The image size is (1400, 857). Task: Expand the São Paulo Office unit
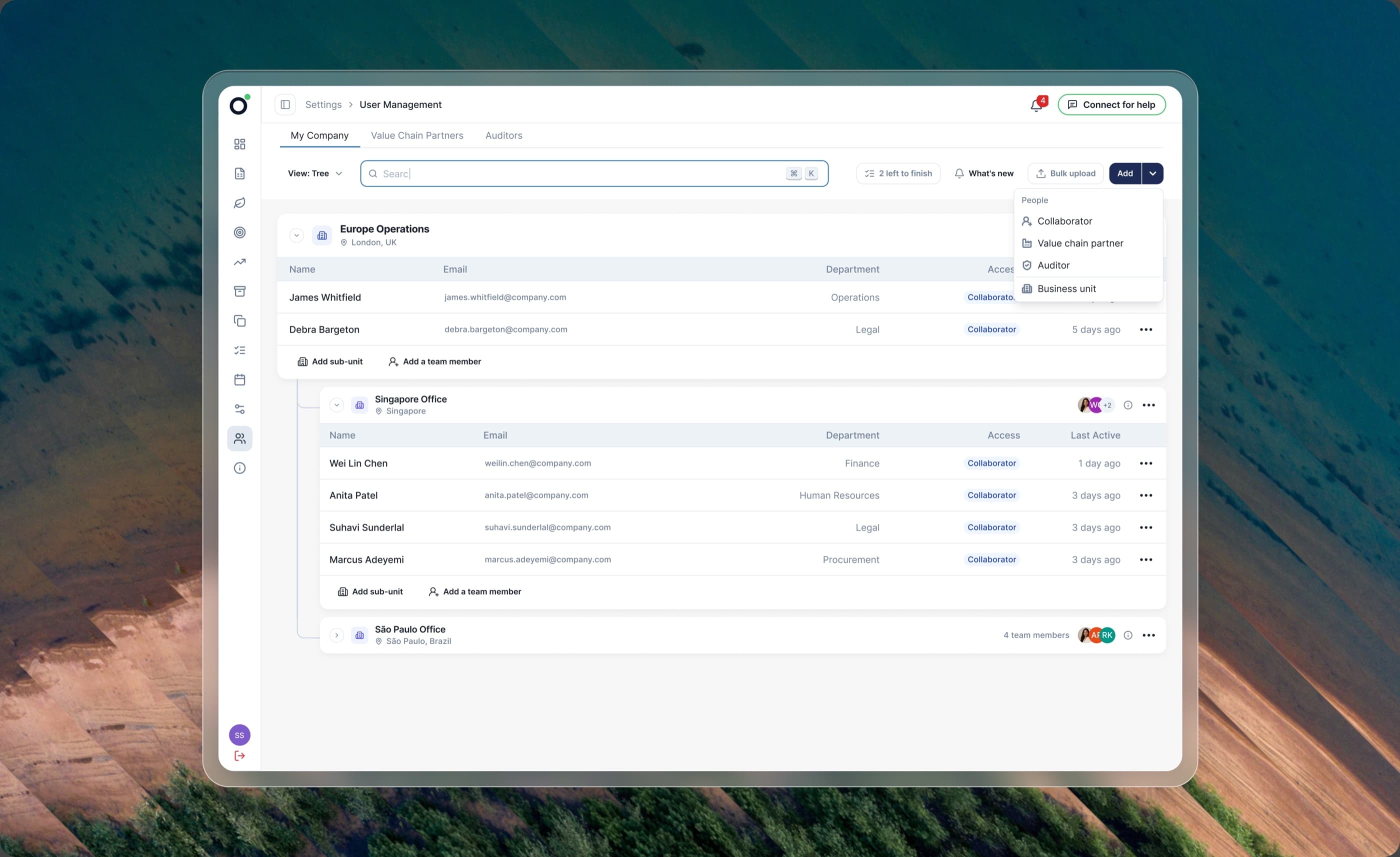[x=337, y=635]
